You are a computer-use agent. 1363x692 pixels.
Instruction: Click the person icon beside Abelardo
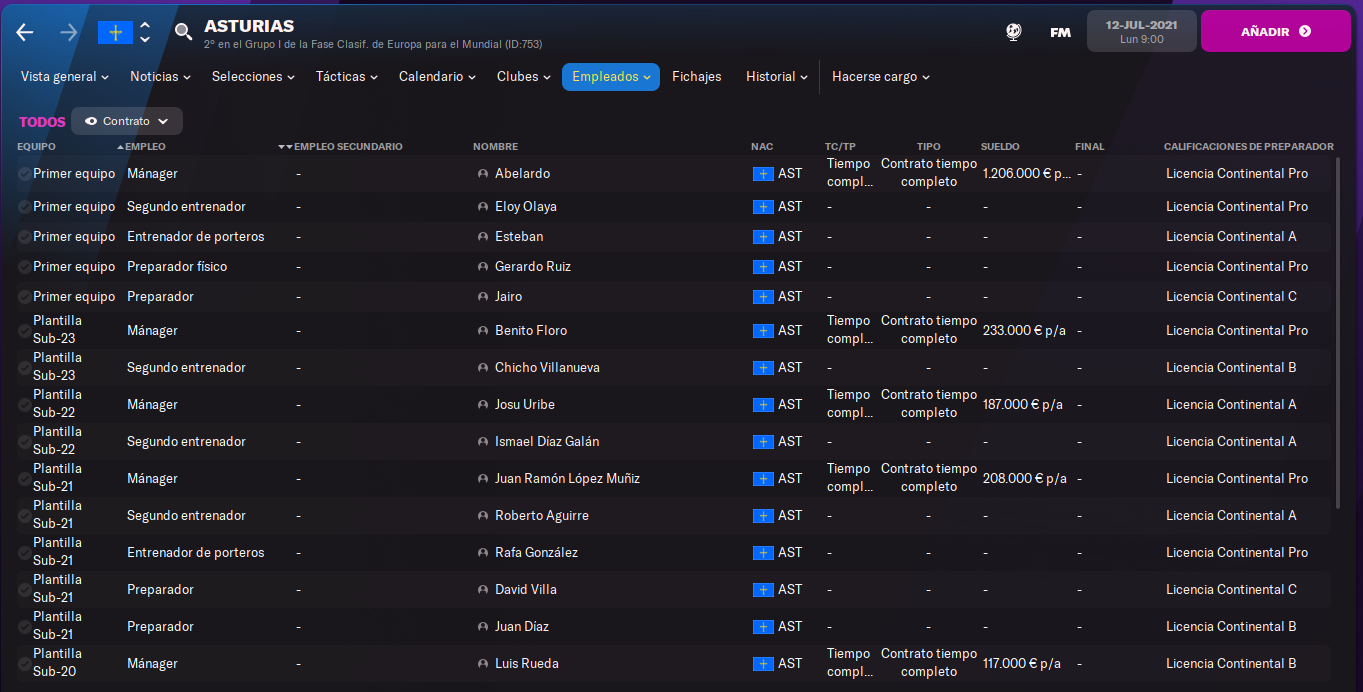pyautogui.click(x=483, y=174)
